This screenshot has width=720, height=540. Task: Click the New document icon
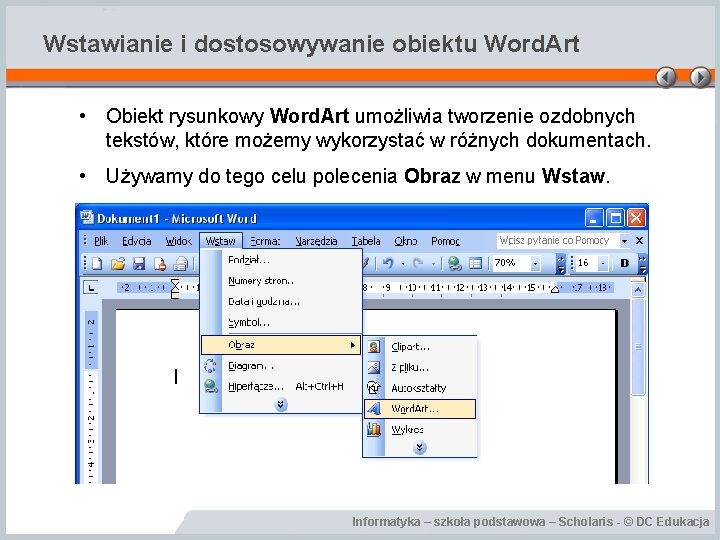pyautogui.click(x=97, y=264)
